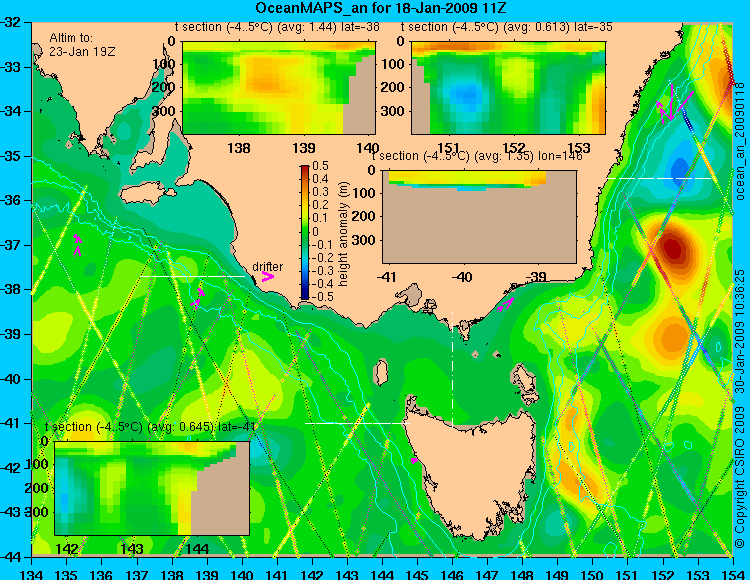
Task: Click the white dashed section line at longitude 146
Action: [x=452, y=369]
